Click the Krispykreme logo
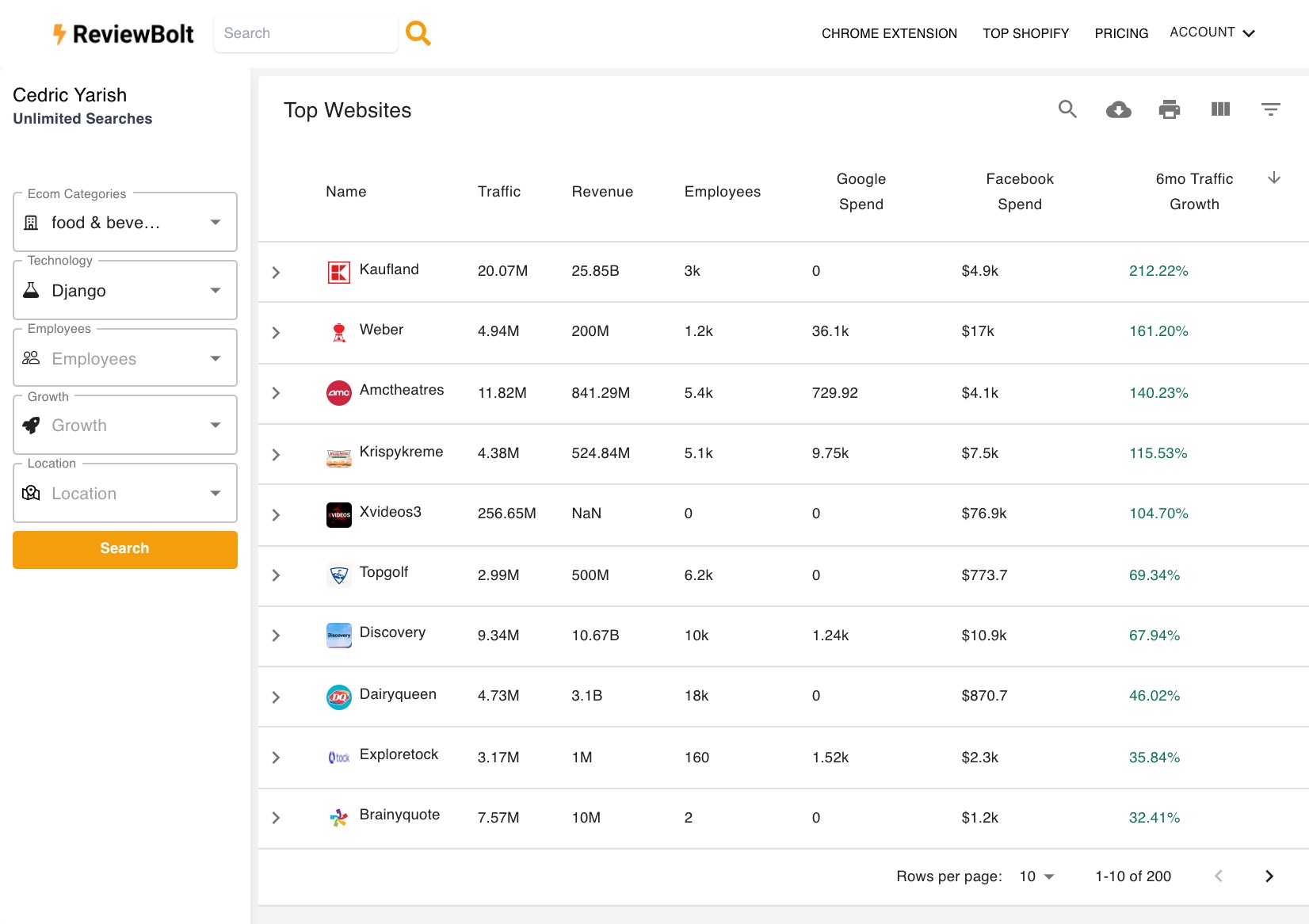The height and width of the screenshot is (924, 1309). tap(339, 458)
